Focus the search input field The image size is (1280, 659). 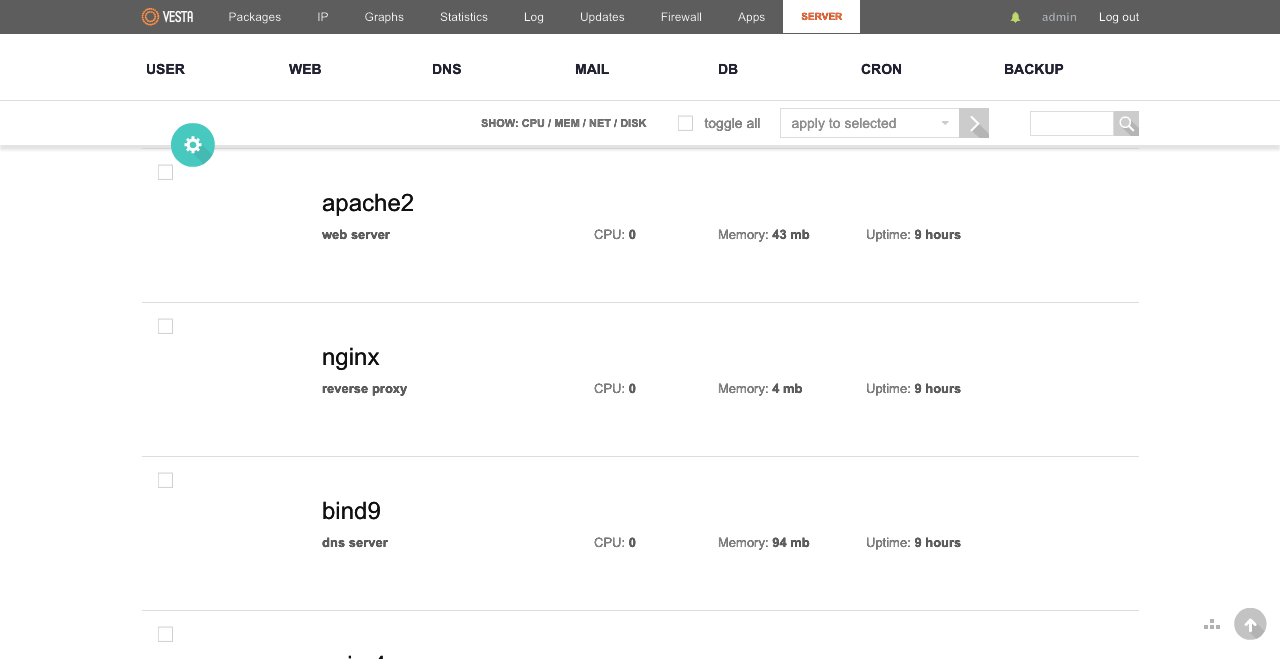pyautogui.click(x=1071, y=124)
